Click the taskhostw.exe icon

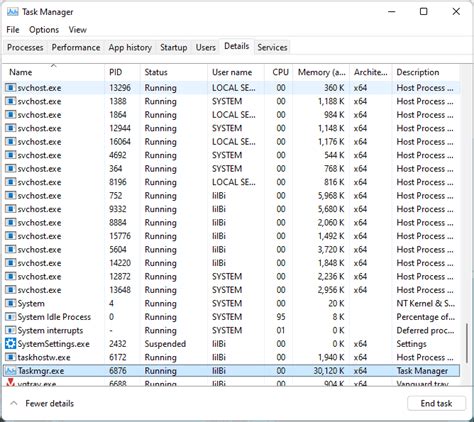[x=11, y=357]
